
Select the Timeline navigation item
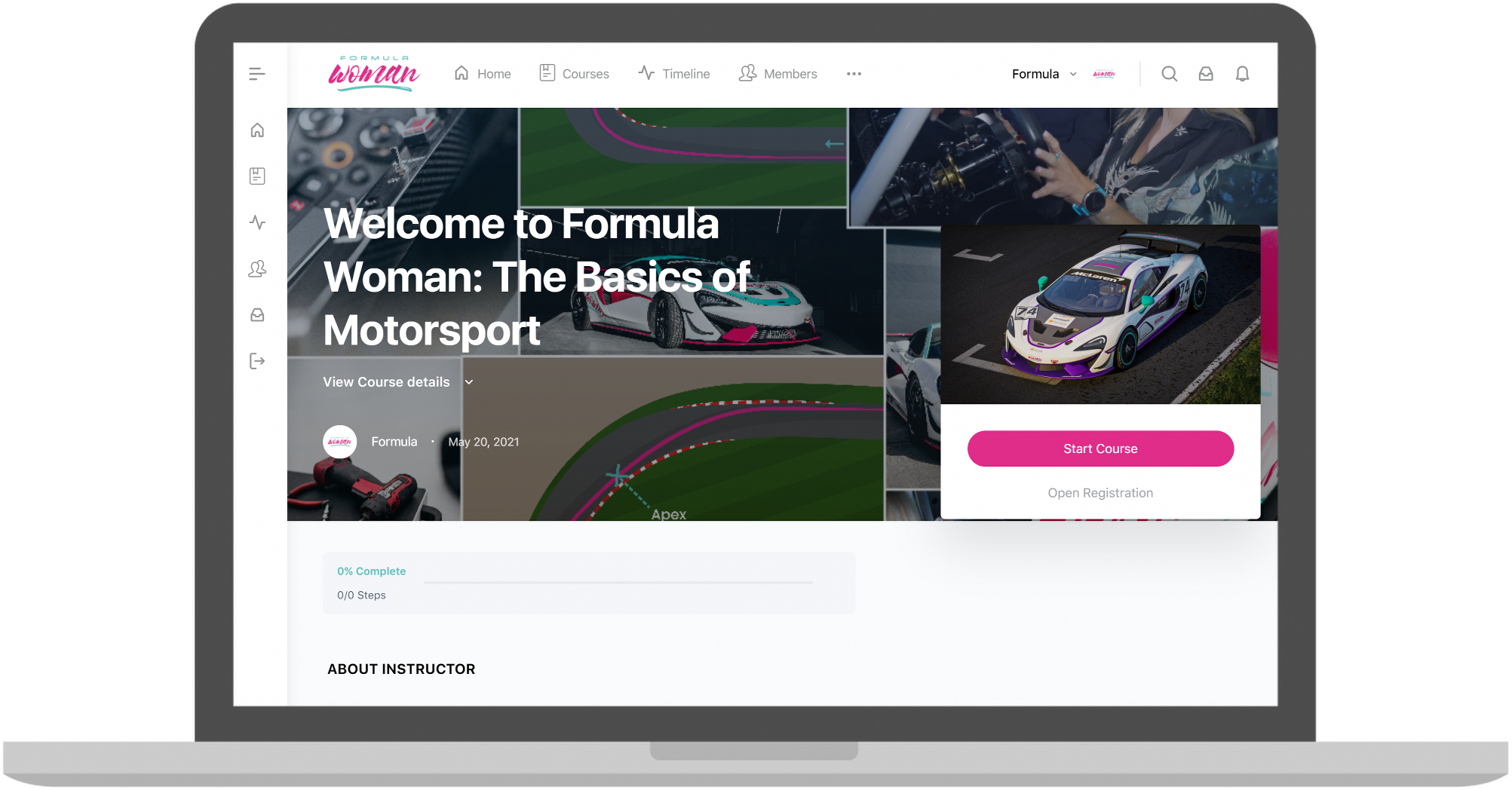(673, 74)
